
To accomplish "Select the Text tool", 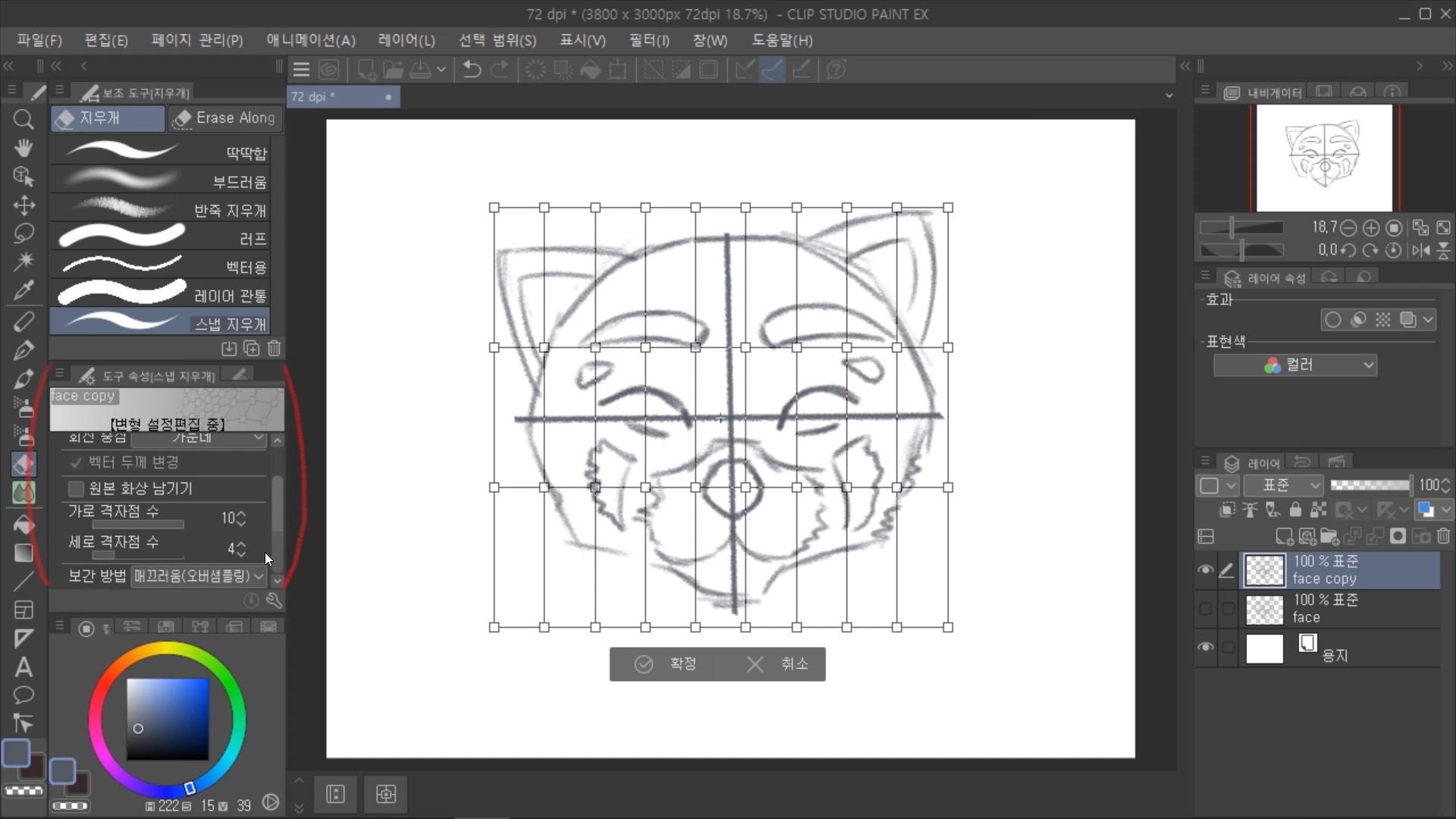I will [24, 667].
